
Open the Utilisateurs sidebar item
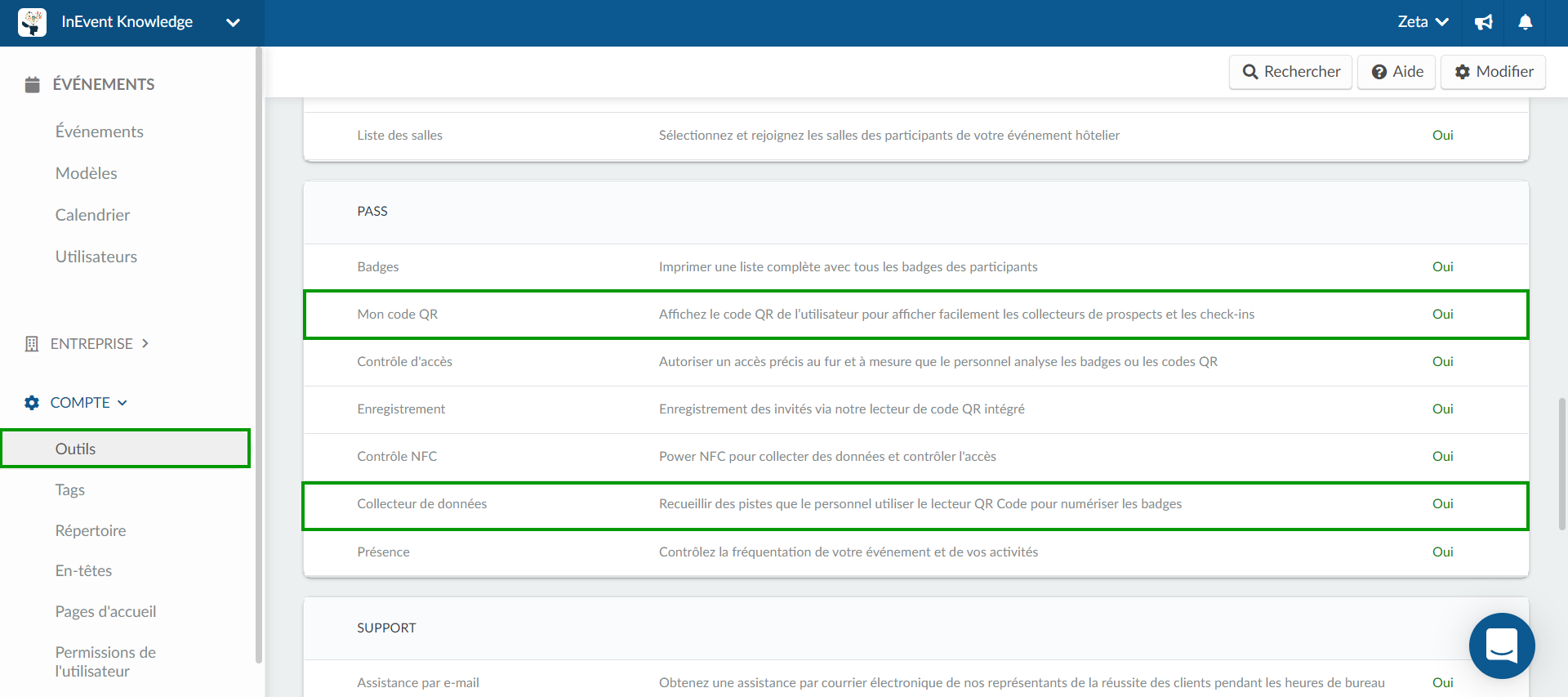coord(96,257)
